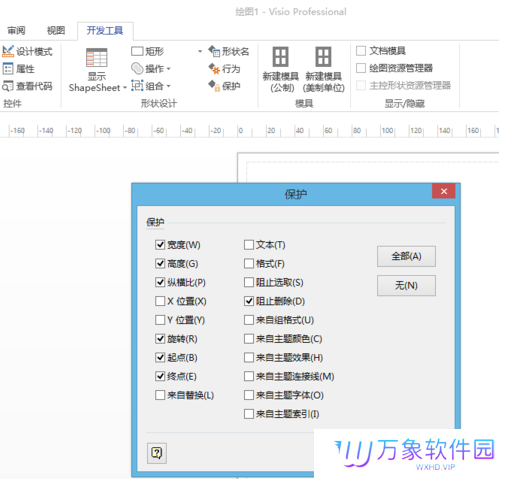Click the All 全部(A) button

point(406,256)
